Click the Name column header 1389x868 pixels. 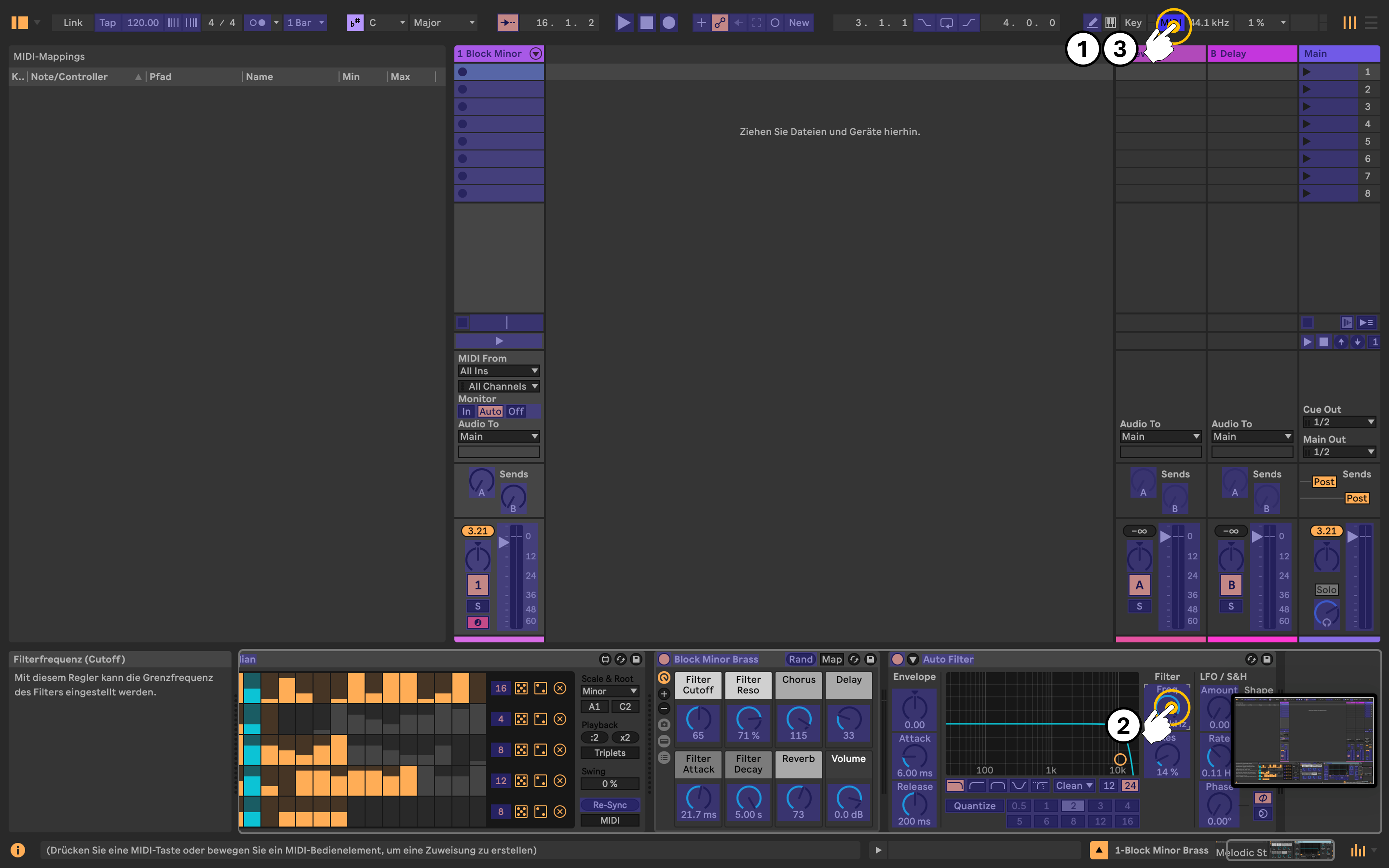click(x=290, y=76)
